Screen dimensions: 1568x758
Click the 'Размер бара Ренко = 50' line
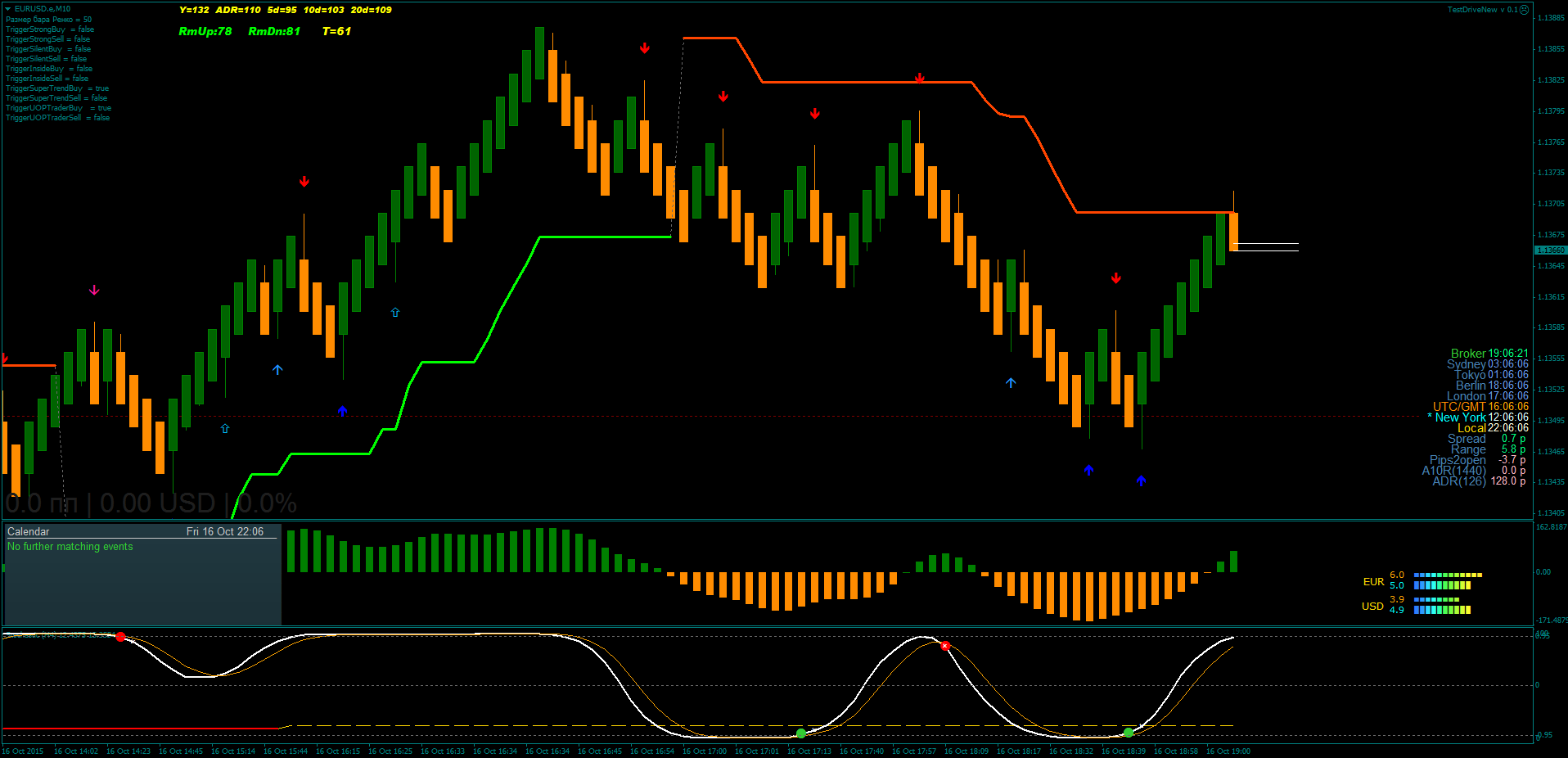[x=49, y=20]
